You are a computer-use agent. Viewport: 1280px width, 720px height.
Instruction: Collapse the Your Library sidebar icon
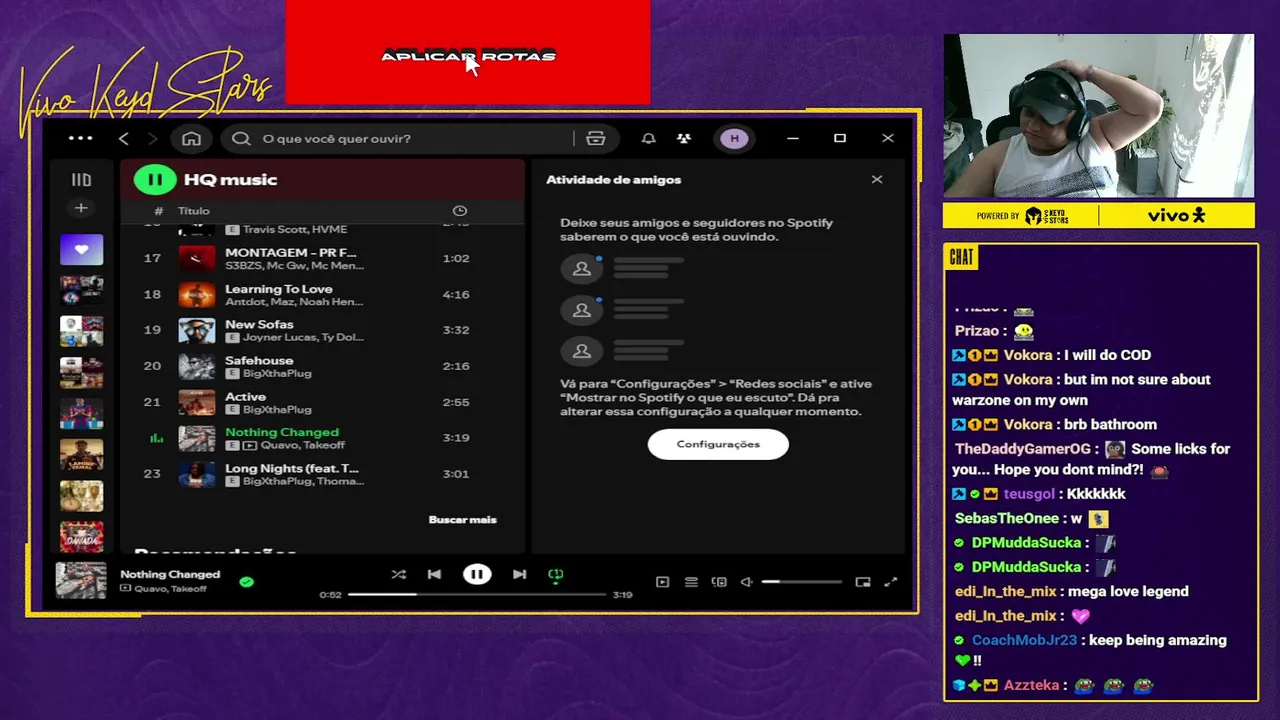[81, 180]
